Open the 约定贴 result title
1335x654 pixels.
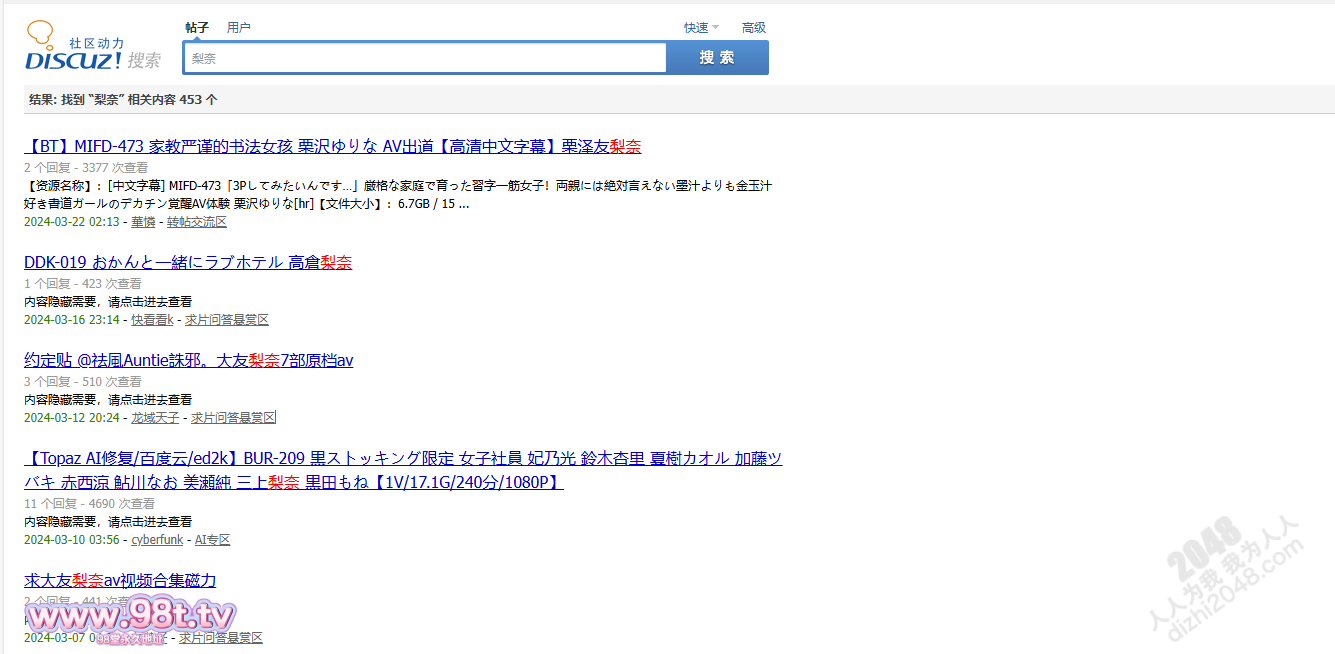pos(188,361)
